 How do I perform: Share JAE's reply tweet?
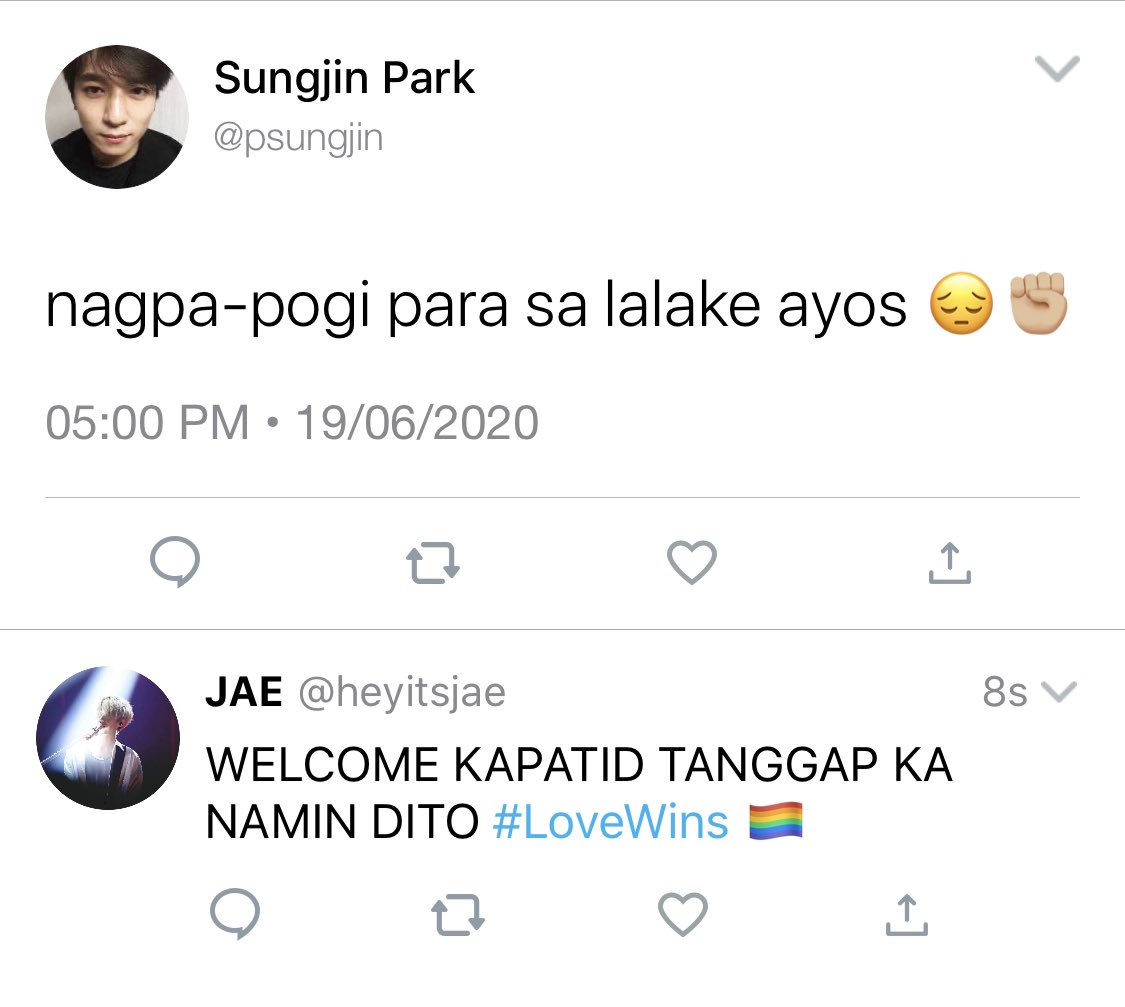coord(907,914)
